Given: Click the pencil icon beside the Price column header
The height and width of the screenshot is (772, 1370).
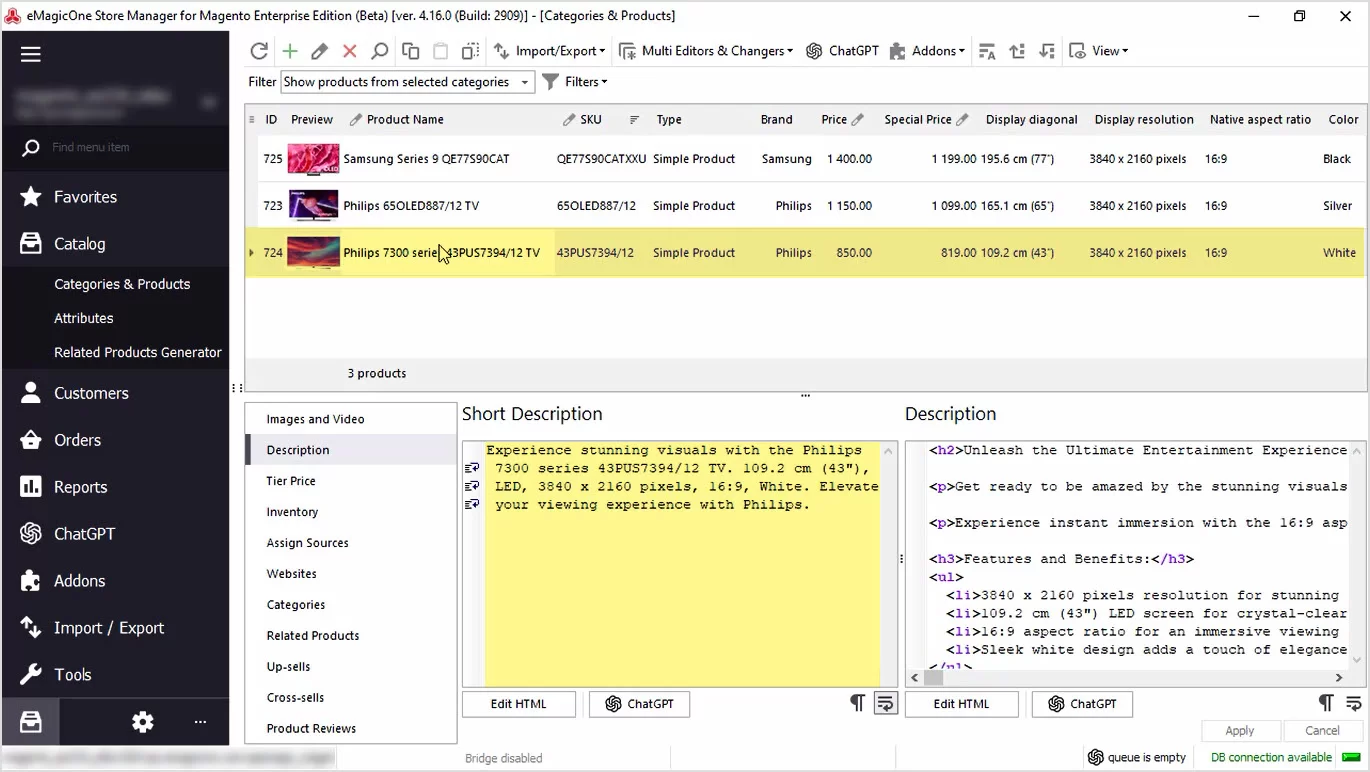Looking at the screenshot, I should [x=857, y=120].
